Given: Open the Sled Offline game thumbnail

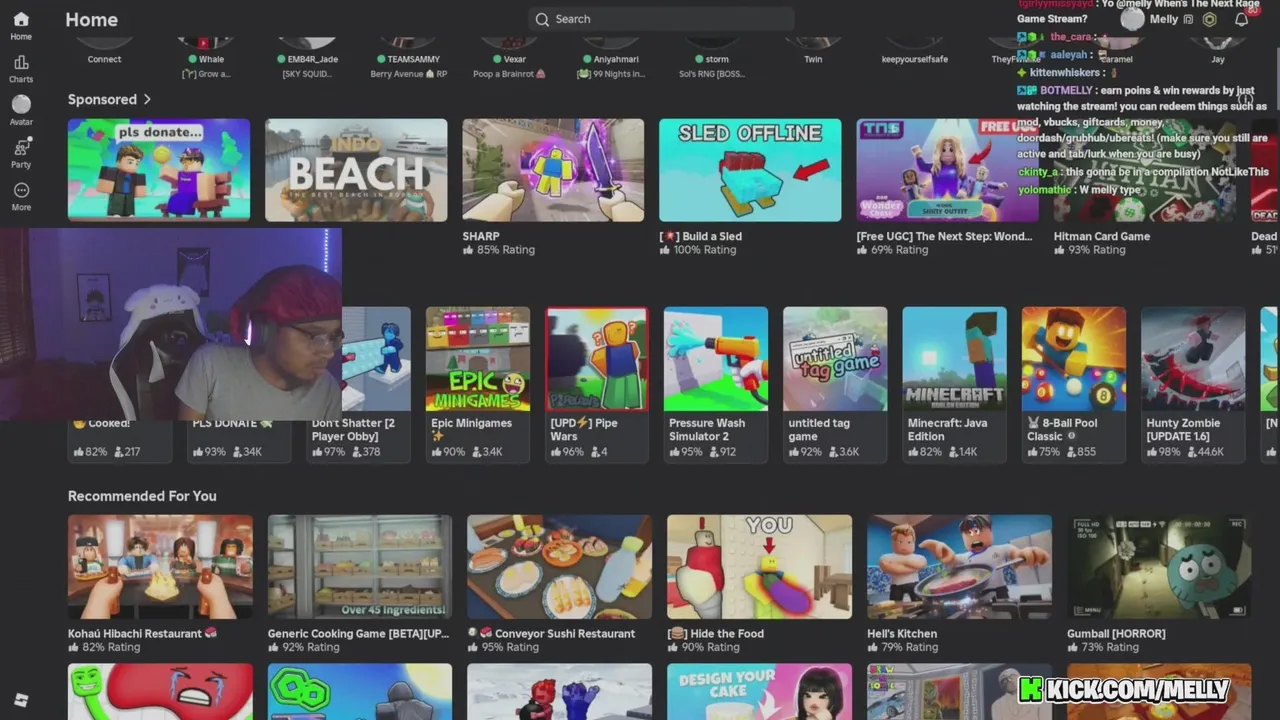Looking at the screenshot, I should [750, 170].
